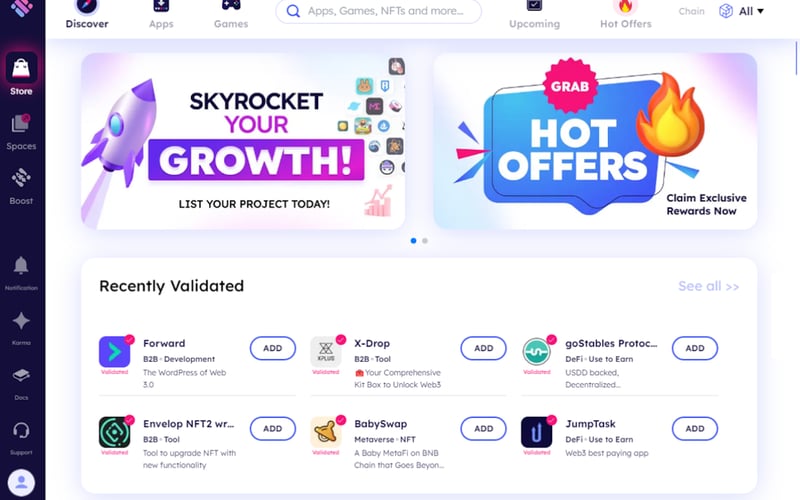Viewport: 800px width, 500px height.
Task: Open the user profile avatar
Action: pyautogui.click(x=21, y=483)
